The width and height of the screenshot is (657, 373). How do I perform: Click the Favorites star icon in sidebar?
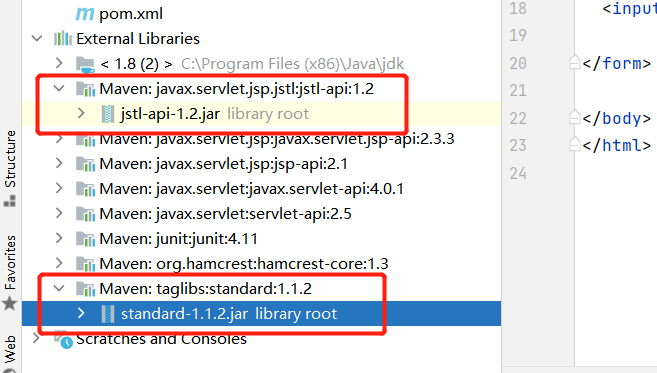coord(10,303)
